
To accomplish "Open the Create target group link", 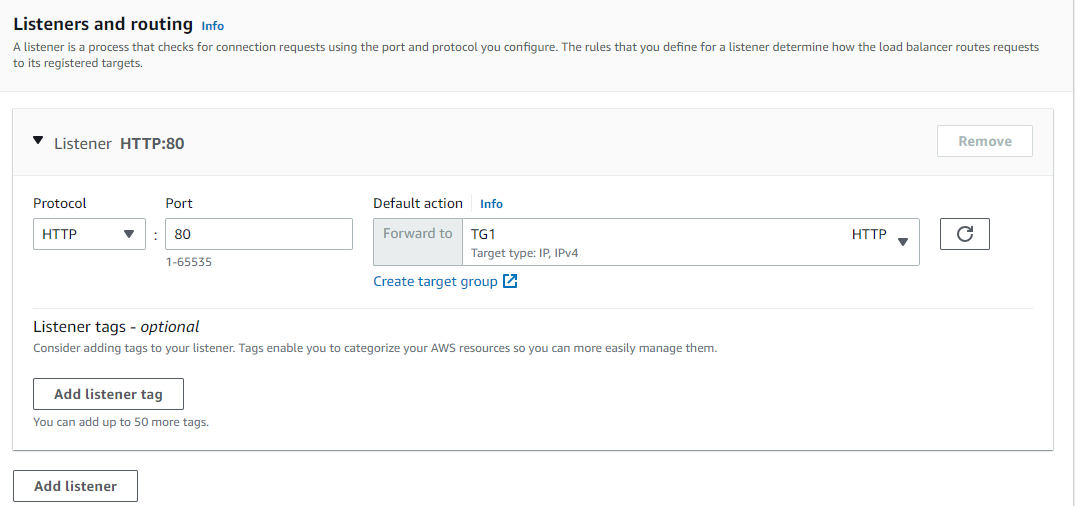I will (435, 281).
